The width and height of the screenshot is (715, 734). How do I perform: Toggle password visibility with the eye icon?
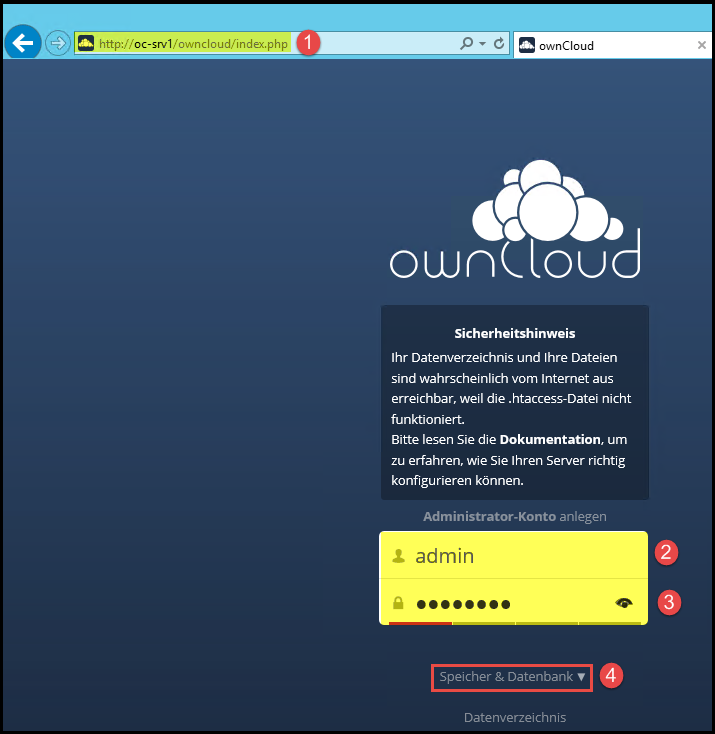pos(625,603)
